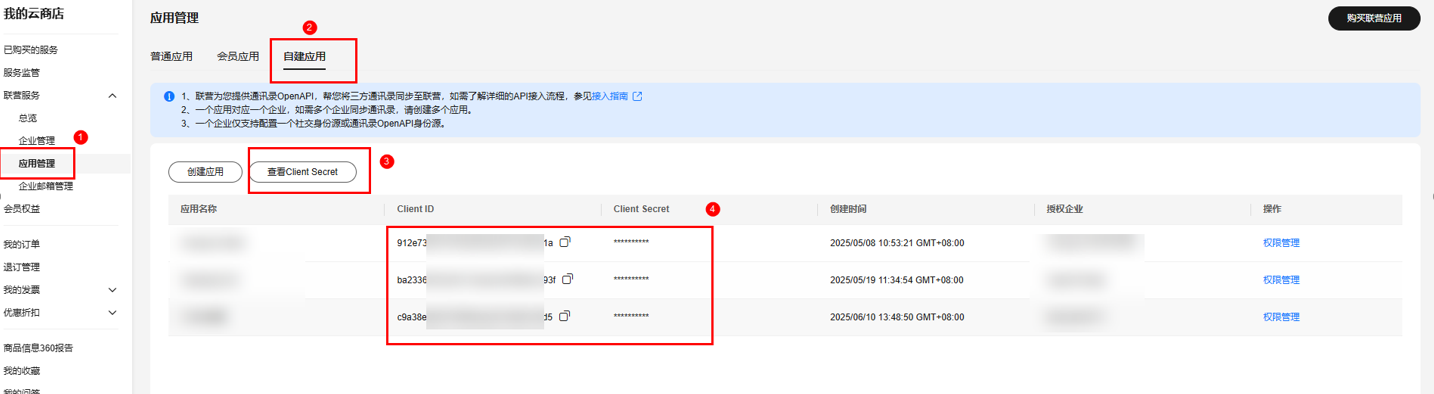The height and width of the screenshot is (394, 1434).
Task: Open the external link icon beside 接入指南
Action: 637,96
